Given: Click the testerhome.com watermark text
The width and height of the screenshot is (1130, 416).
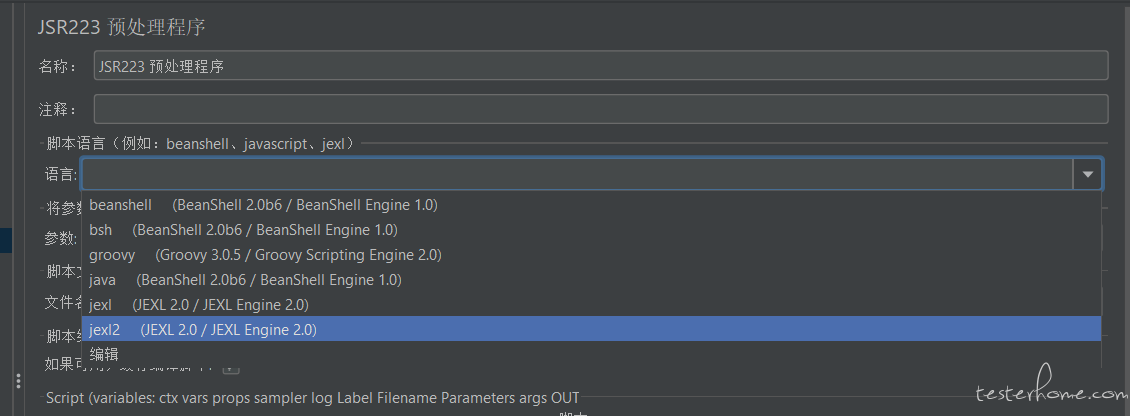Looking at the screenshot, I should [1051, 392].
